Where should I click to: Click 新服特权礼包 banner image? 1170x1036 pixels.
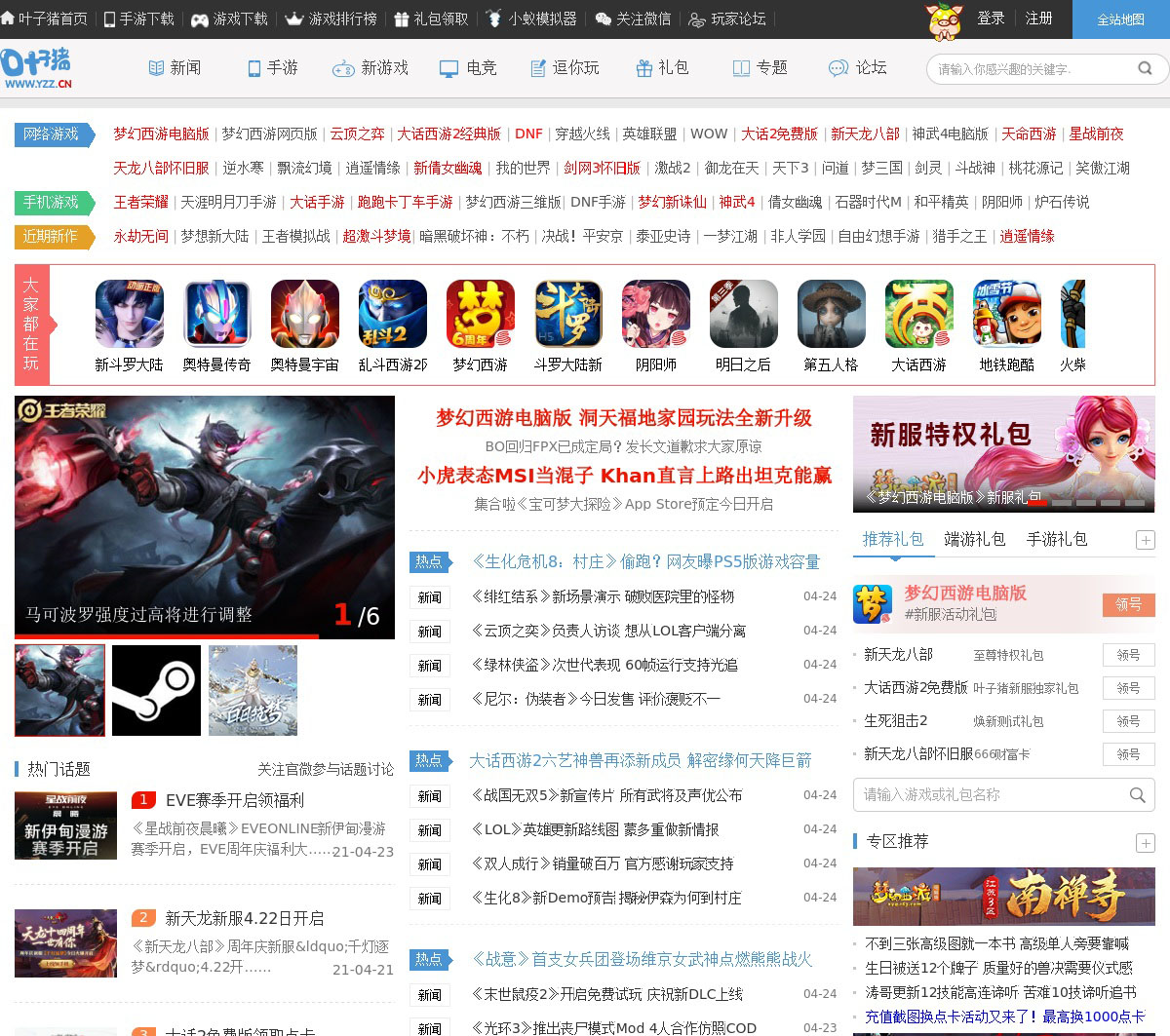[x=1004, y=453]
